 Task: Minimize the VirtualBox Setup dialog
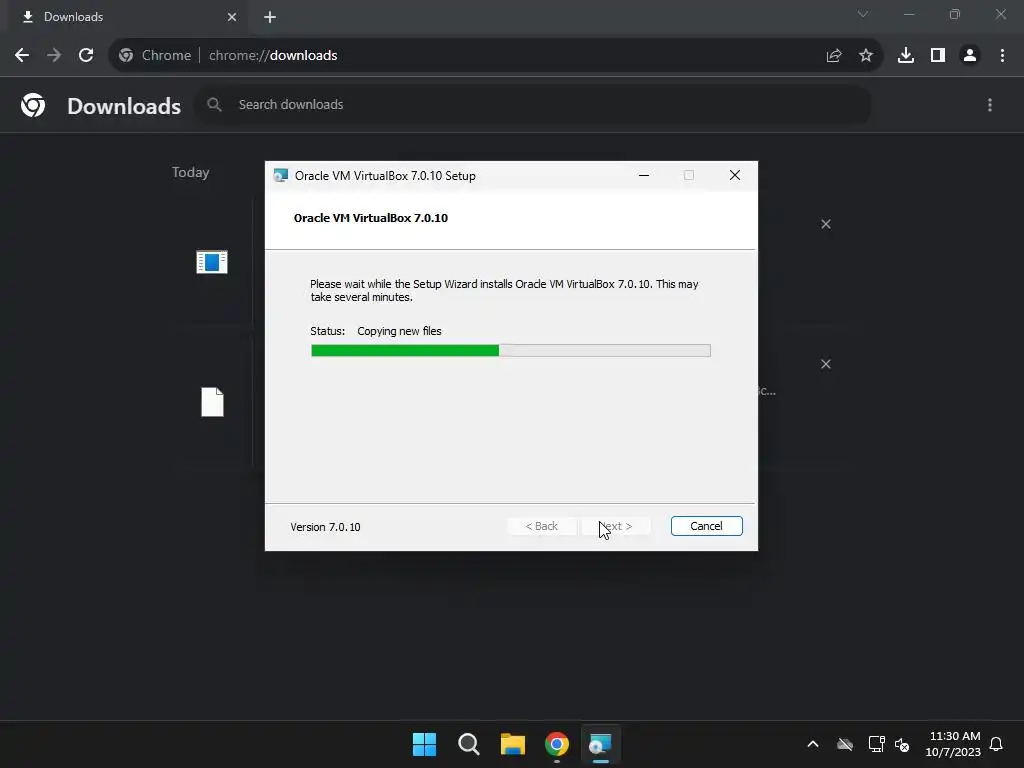click(644, 175)
